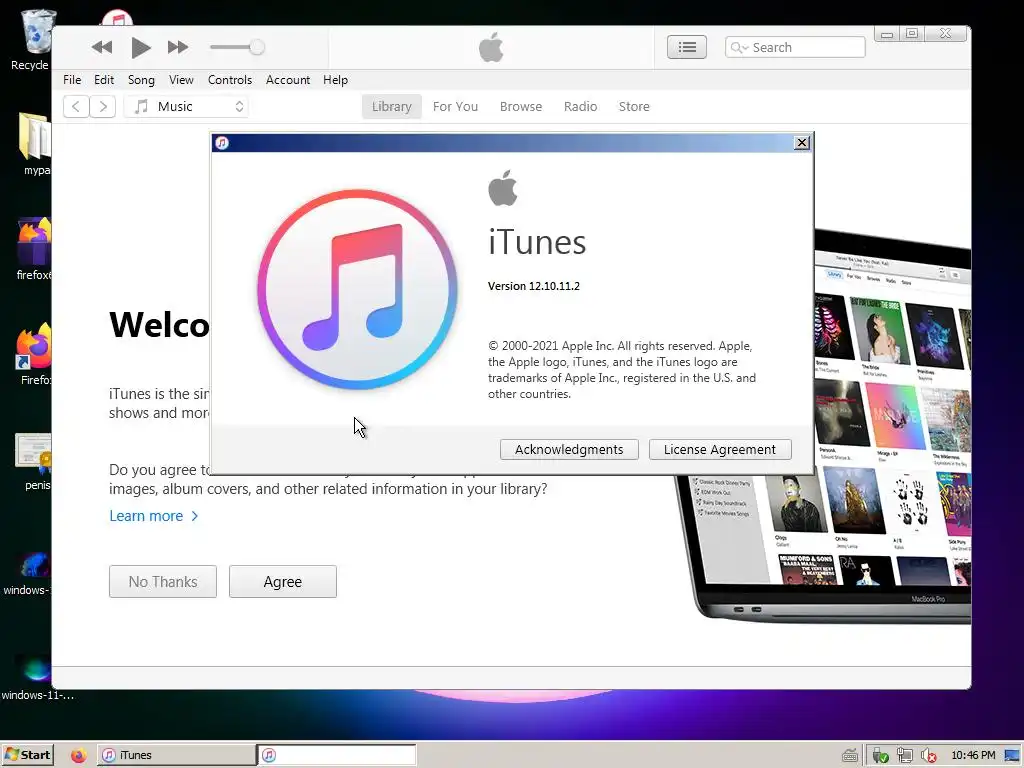Minimize the iTunes main window
This screenshot has width=1024, height=768.
(x=887, y=34)
